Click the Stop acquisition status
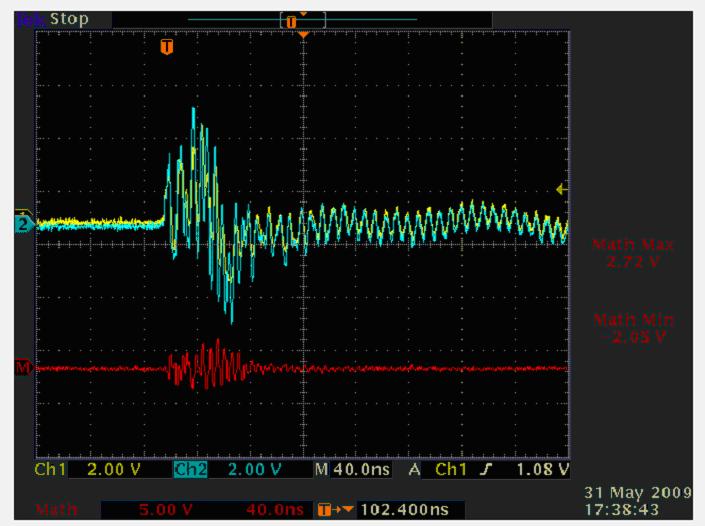 68,19
